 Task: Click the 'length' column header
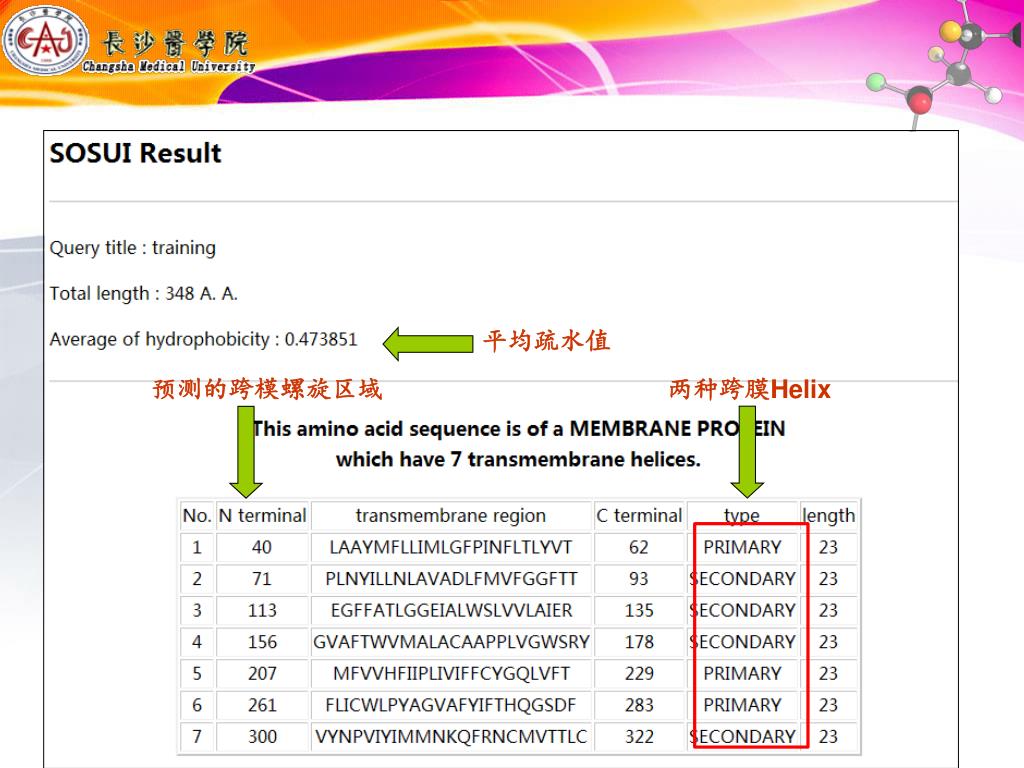click(828, 516)
